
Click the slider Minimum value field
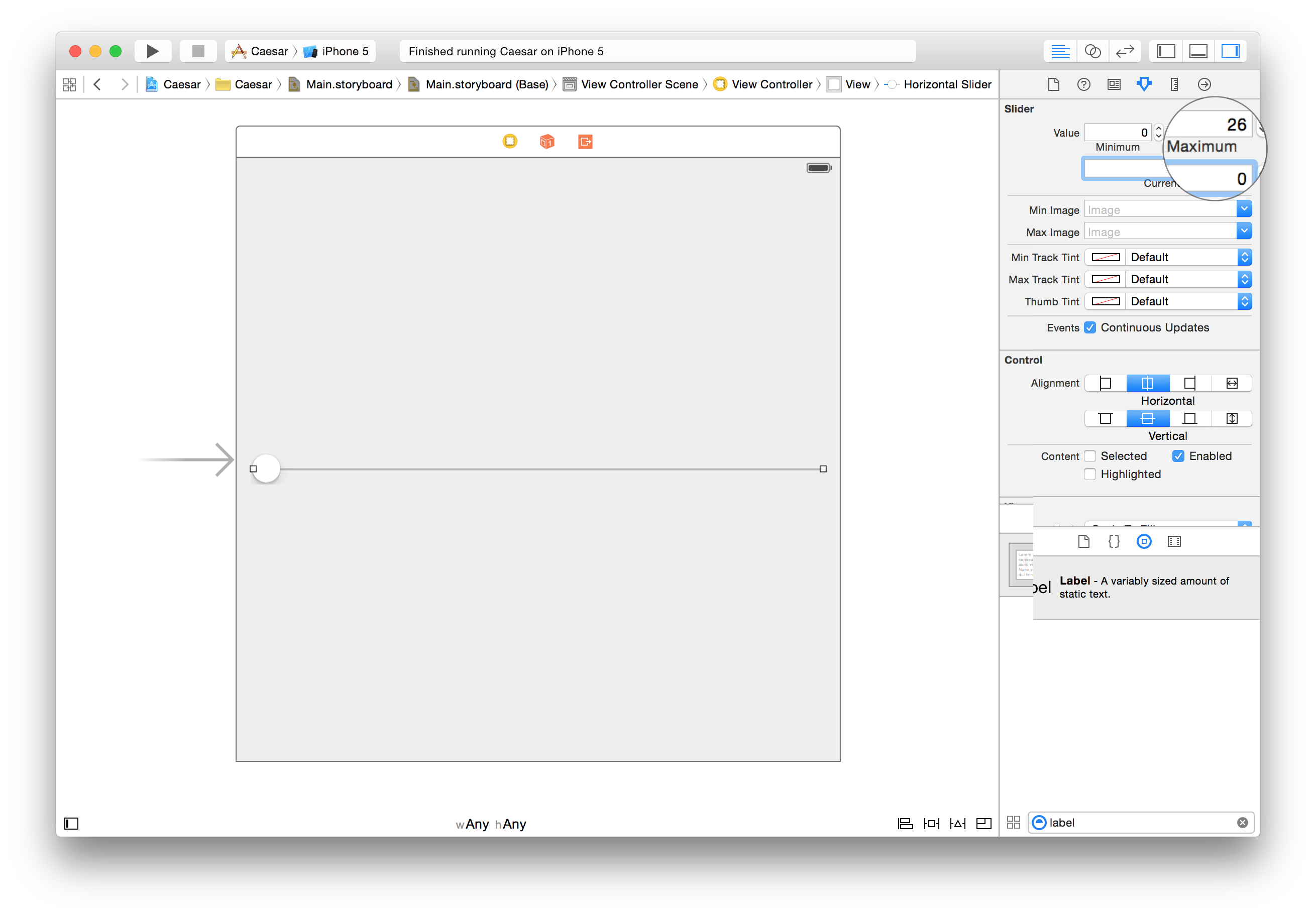tap(1118, 133)
